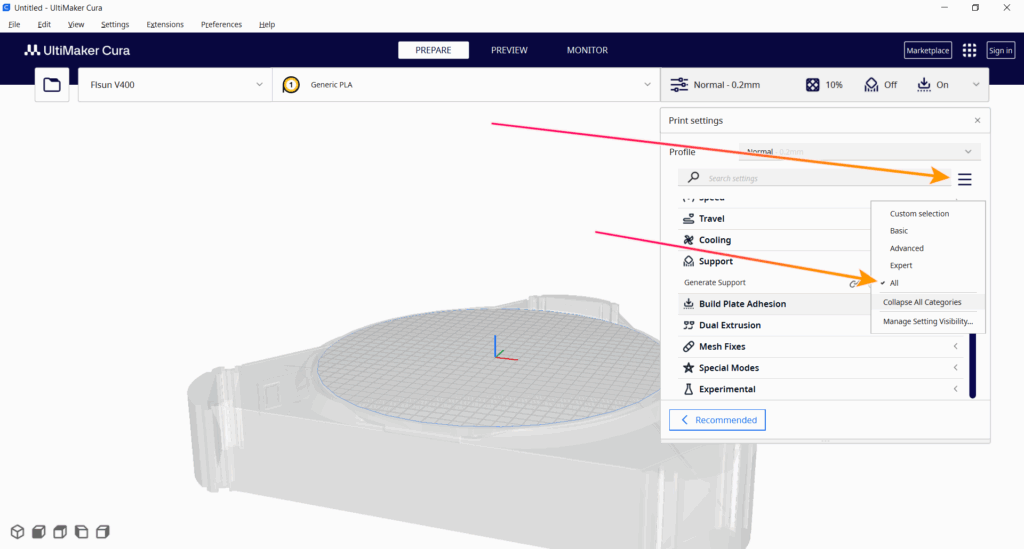Open the Extensions menu
The width and height of the screenshot is (1024, 549).
coord(165,25)
